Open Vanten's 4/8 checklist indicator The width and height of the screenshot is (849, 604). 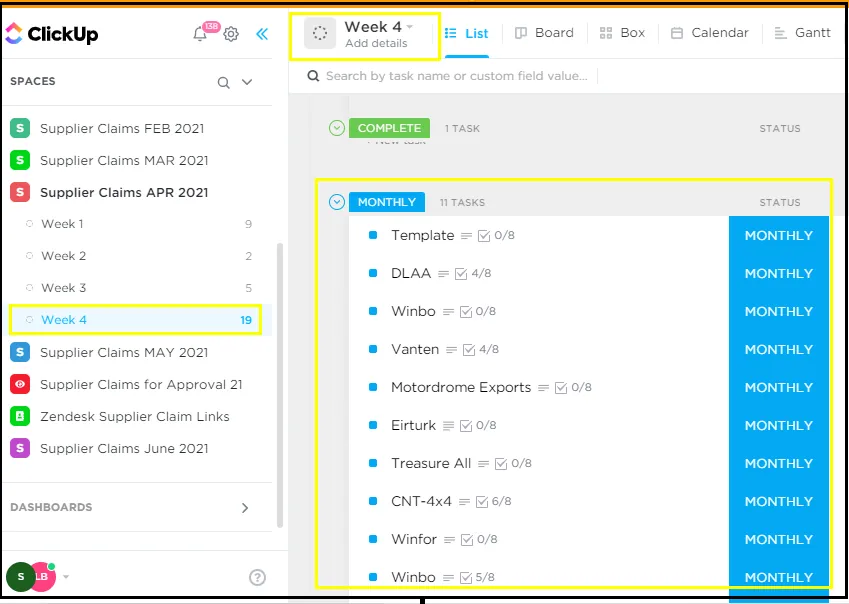click(x=481, y=349)
